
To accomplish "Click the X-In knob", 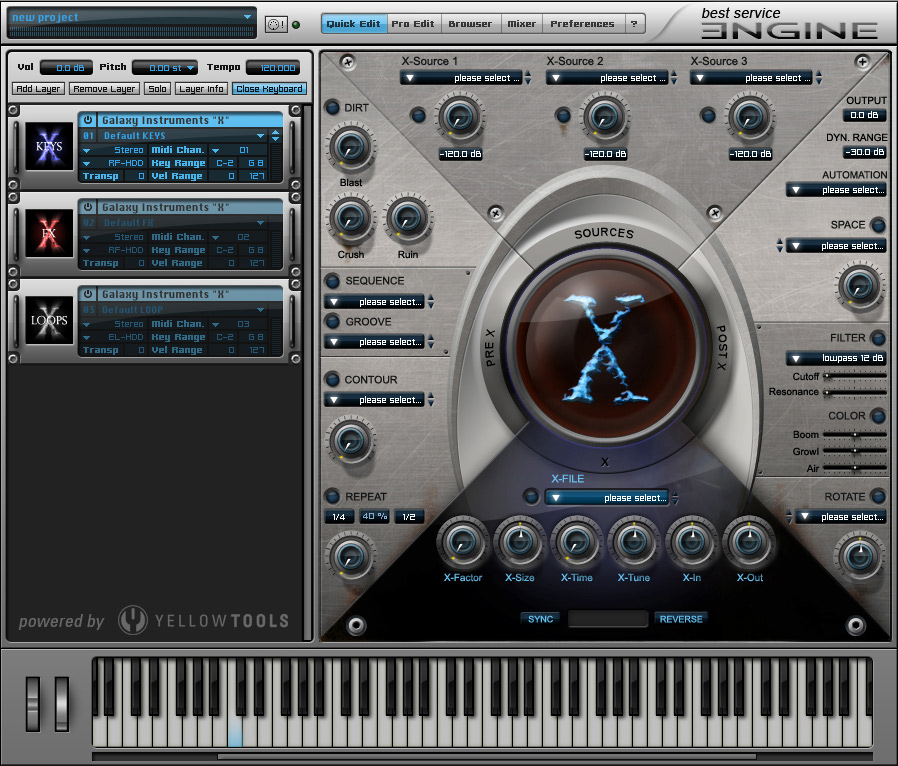I will [691, 542].
